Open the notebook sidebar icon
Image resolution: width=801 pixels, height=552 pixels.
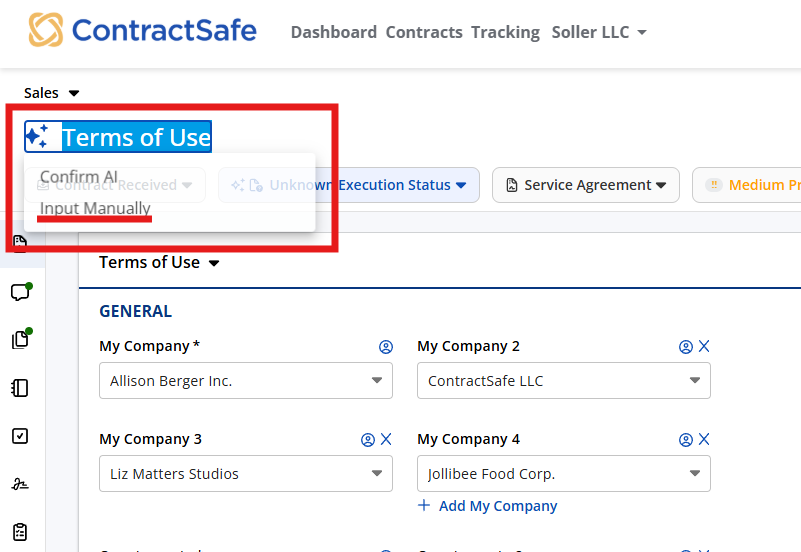tap(20, 388)
